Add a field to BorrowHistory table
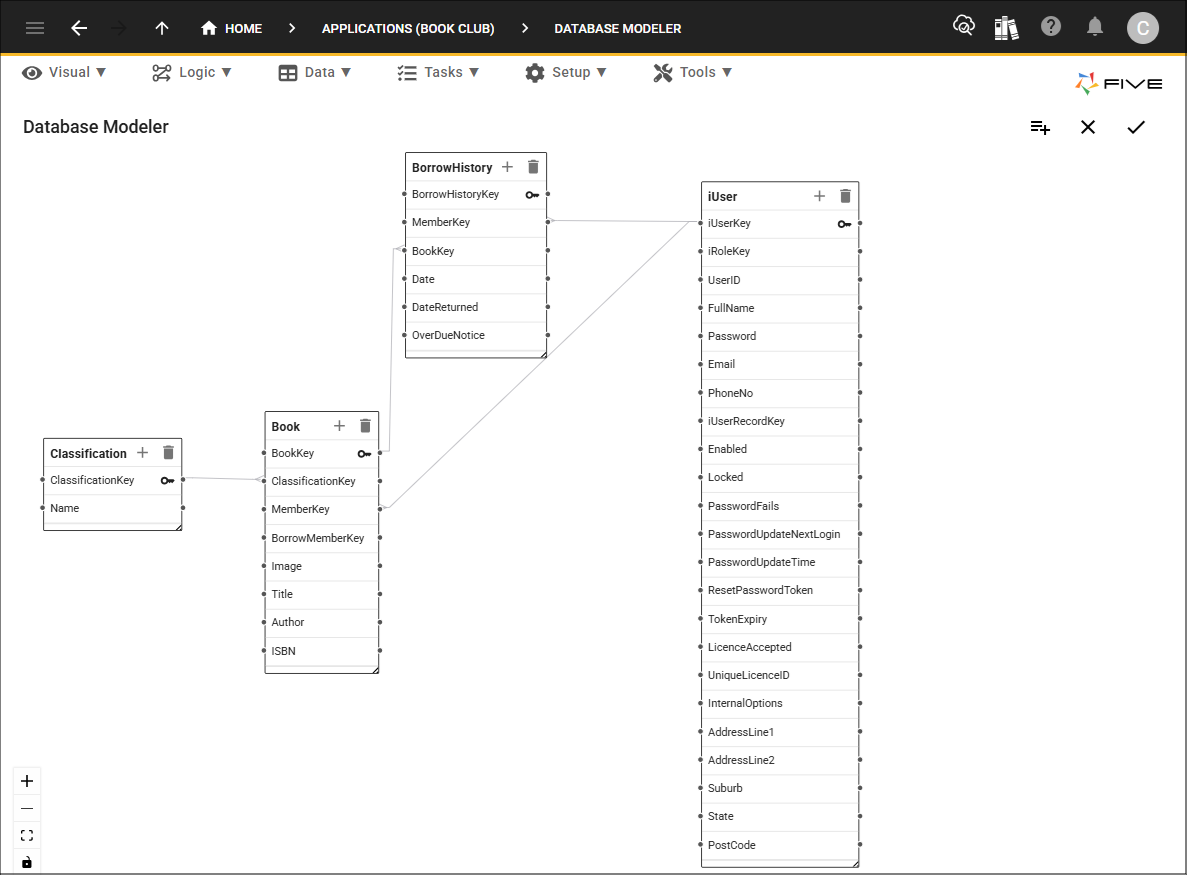This screenshot has height=875, width=1187. pyautogui.click(x=507, y=167)
